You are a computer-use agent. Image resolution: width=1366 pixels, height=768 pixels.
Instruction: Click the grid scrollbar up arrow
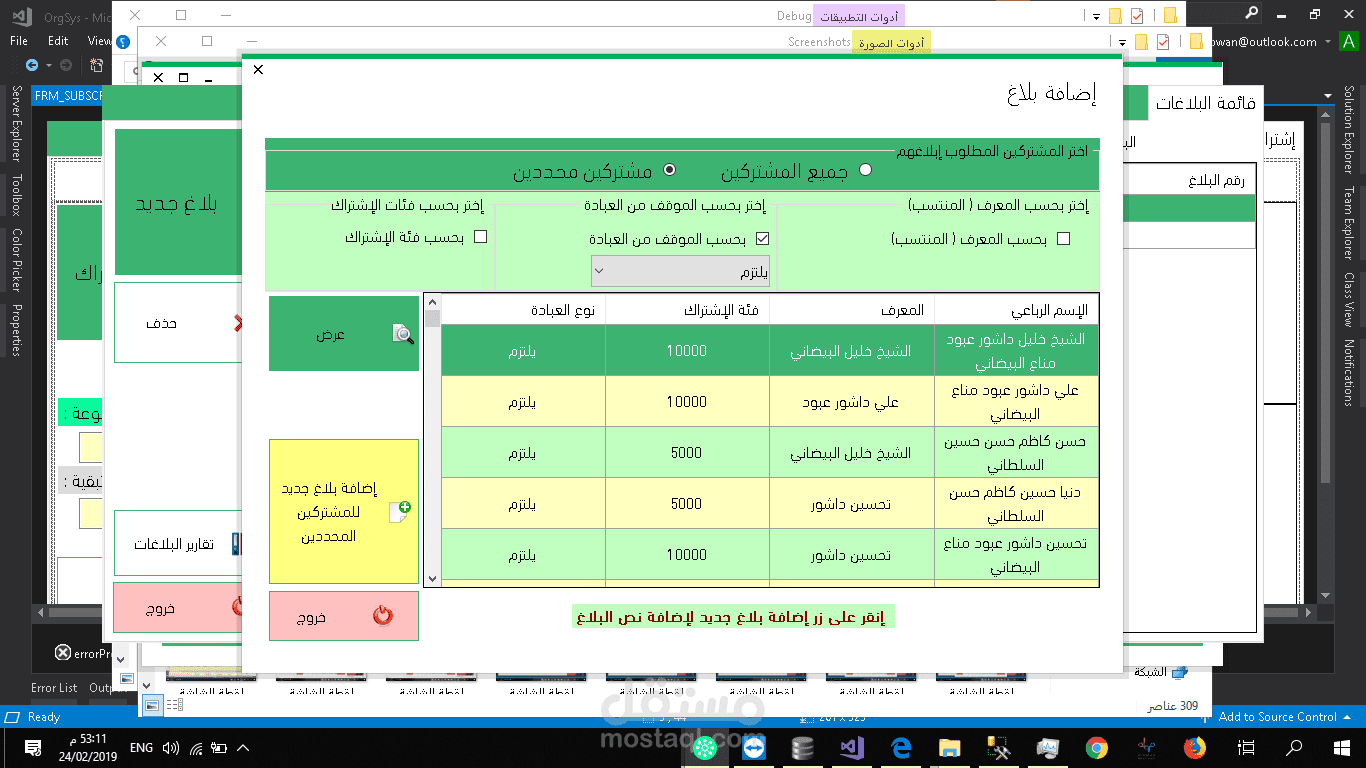click(432, 301)
